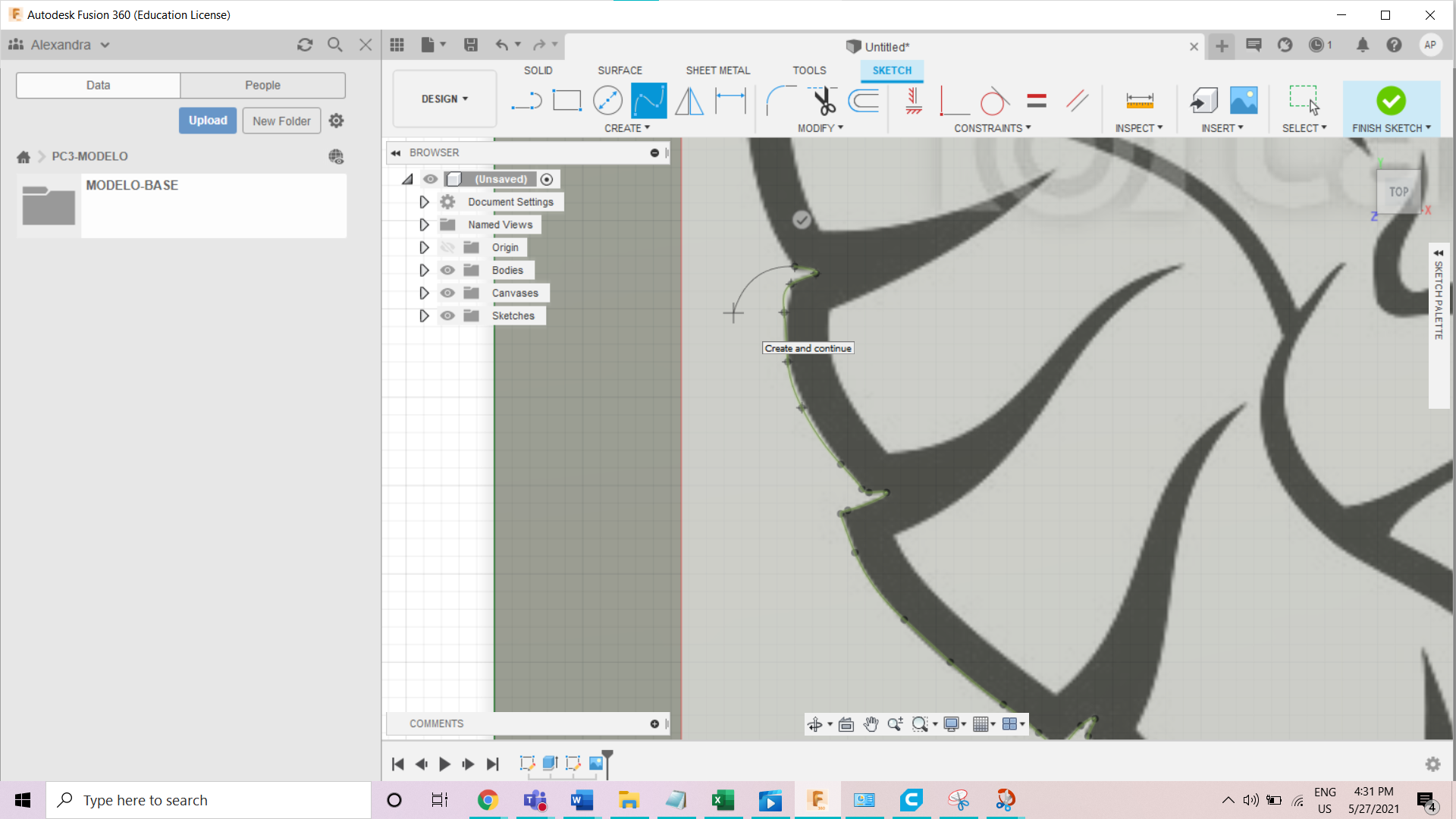This screenshot has width=1456, height=819.
Task: Select the Rectangle sketch tool
Action: click(566, 100)
